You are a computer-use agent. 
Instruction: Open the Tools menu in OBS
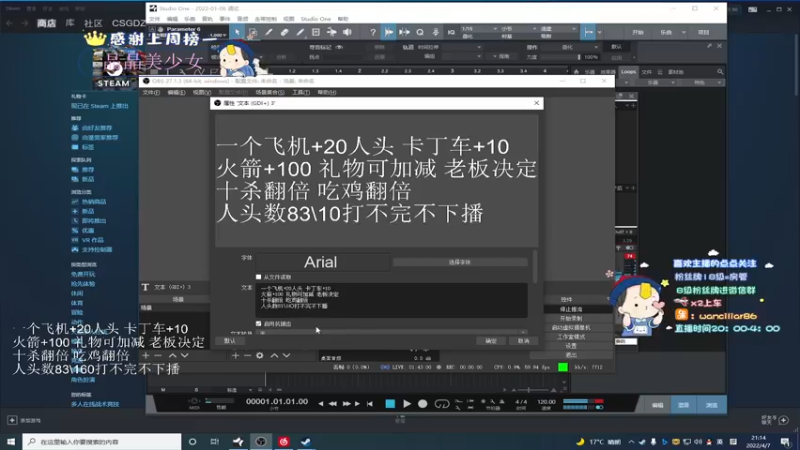(x=301, y=92)
